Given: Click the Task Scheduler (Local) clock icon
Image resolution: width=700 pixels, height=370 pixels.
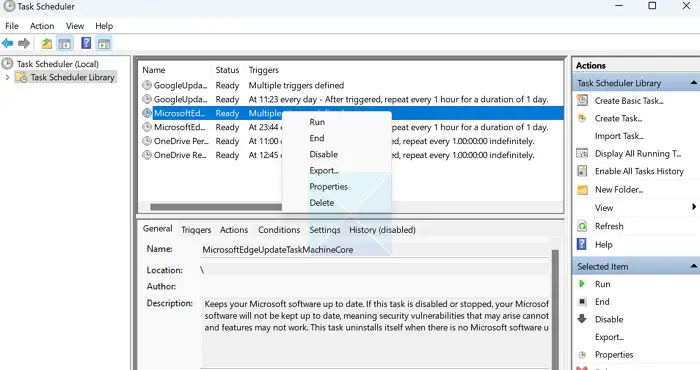Looking at the screenshot, I should 8,63.
